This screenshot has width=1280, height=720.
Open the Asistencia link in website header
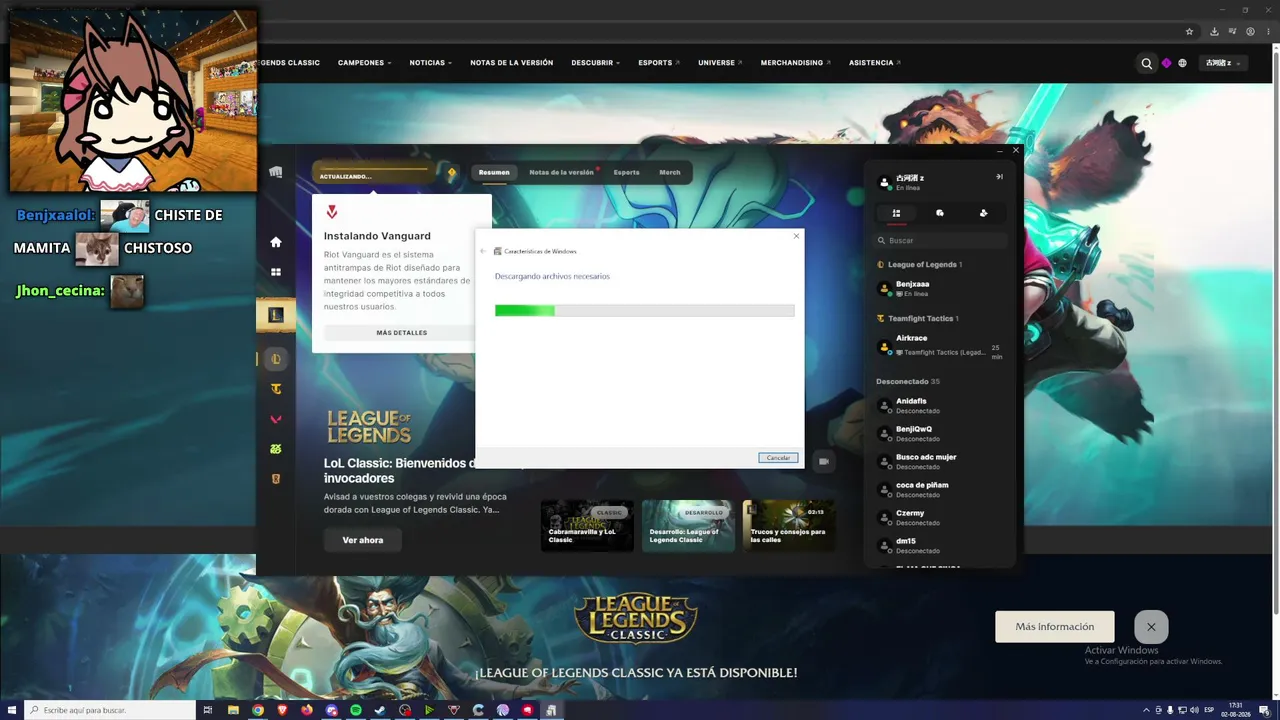click(875, 63)
